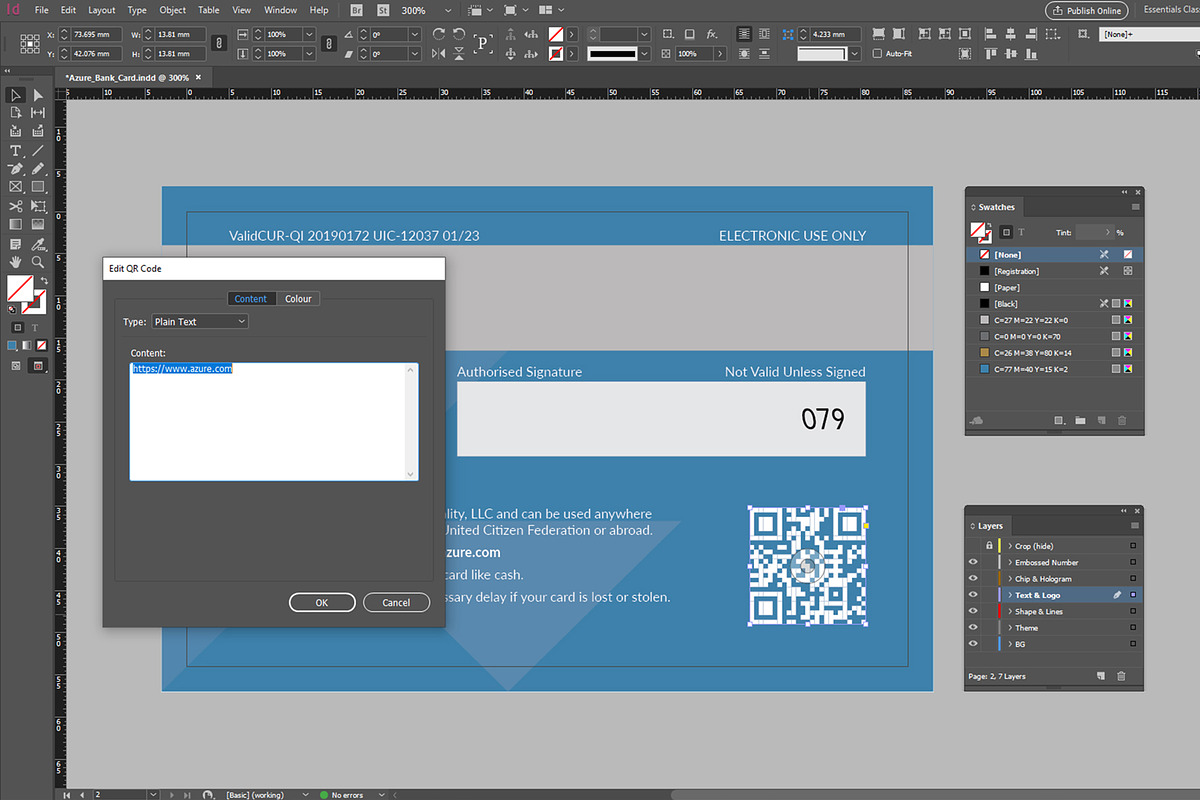The width and height of the screenshot is (1200, 800).
Task: Click Cancel in Edit QR Code dialog
Action: (396, 602)
